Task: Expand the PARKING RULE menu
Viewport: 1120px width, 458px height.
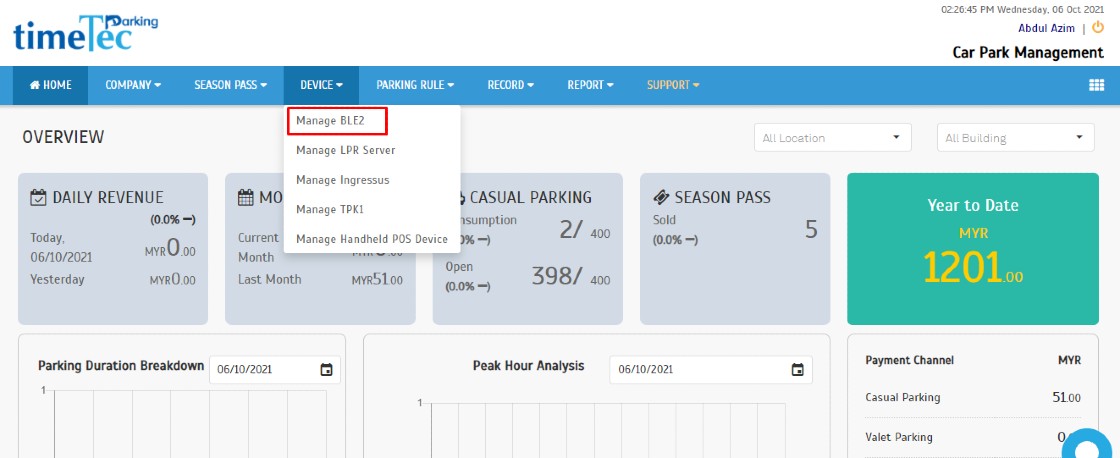Action: click(x=415, y=85)
